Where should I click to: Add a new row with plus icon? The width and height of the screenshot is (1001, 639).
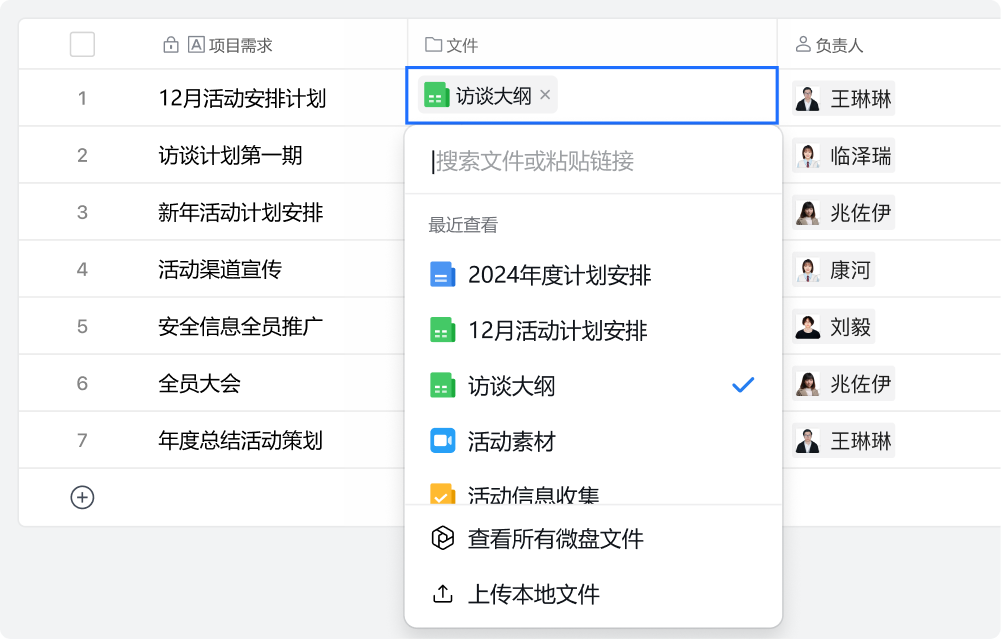pos(82,497)
